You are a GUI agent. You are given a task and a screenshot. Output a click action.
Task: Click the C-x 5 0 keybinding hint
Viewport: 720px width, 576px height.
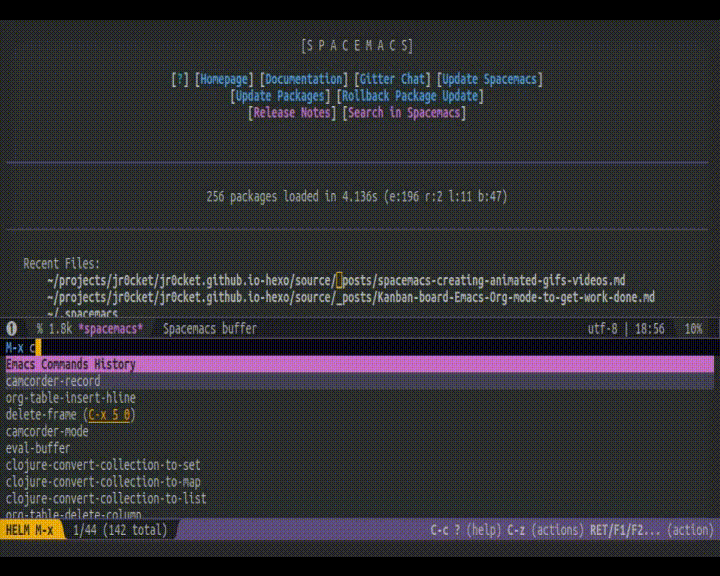pos(109,415)
